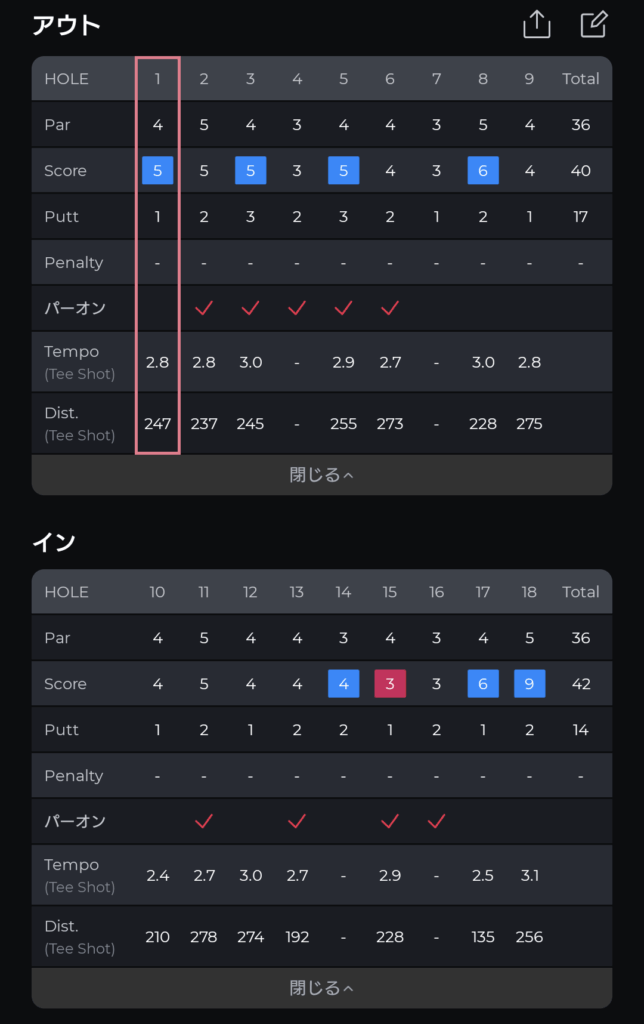644x1024 pixels.
Task: Select the red birdie score on hole 15
Action: click(x=390, y=684)
